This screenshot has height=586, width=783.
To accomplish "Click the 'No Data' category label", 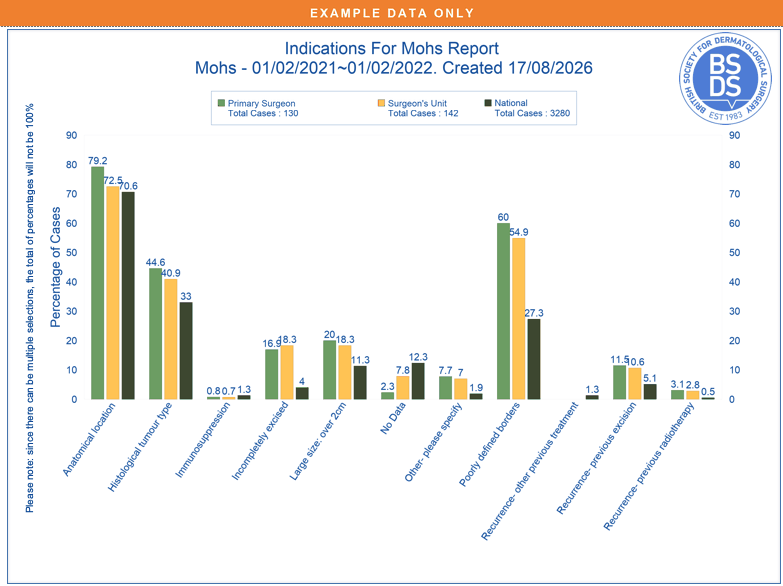I will pyautogui.click(x=392, y=418).
